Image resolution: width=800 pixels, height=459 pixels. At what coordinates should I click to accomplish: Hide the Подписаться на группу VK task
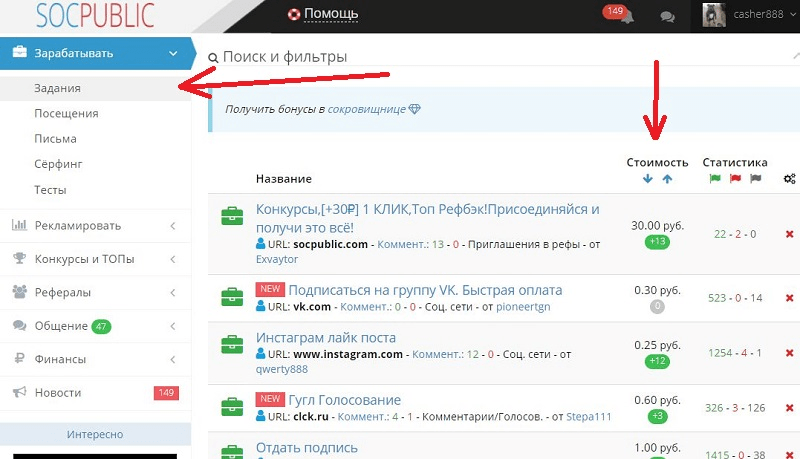coord(790,298)
